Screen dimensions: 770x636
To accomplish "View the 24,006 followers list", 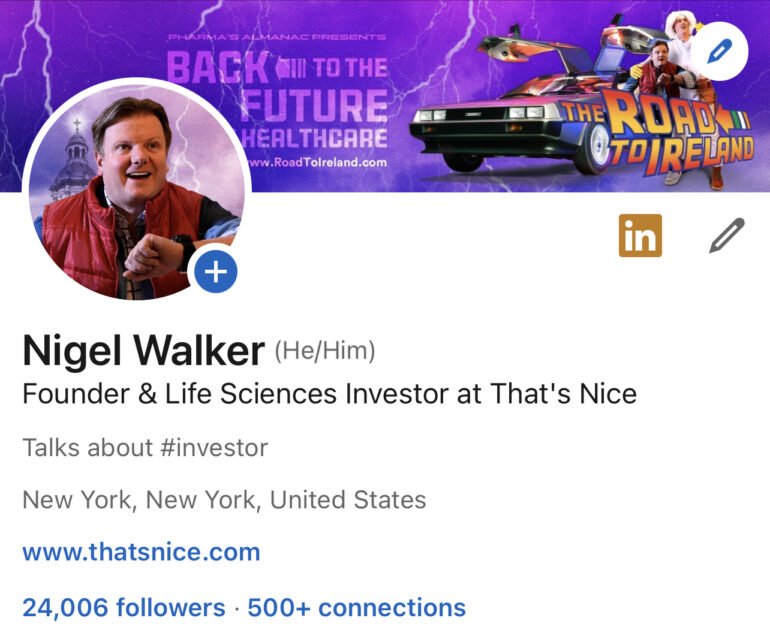I will 124,607.
